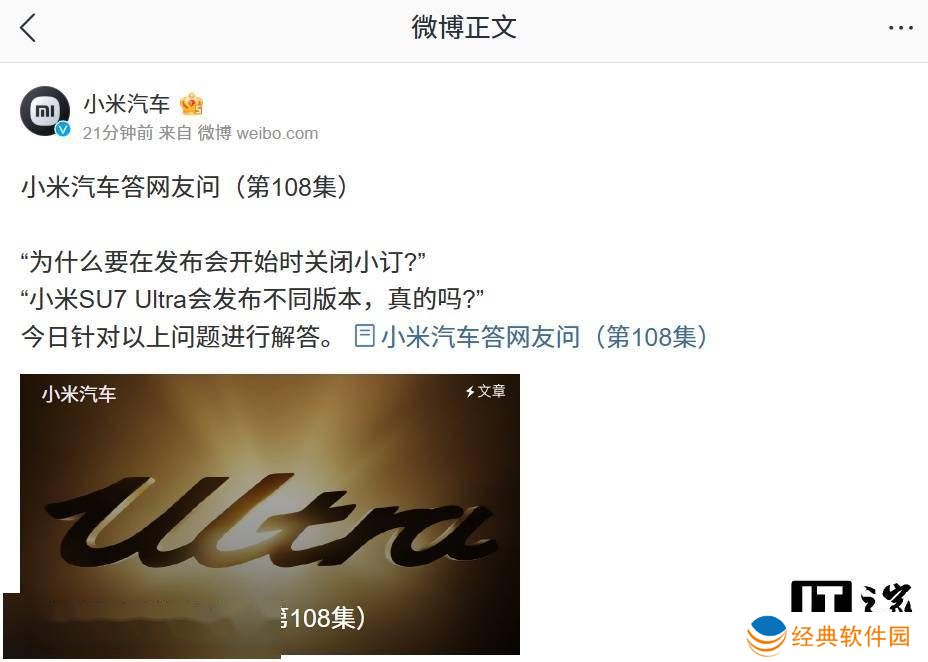Click the weibo.com source text
Image resolution: width=928 pixels, height=662 pixels.
[277, 133]
